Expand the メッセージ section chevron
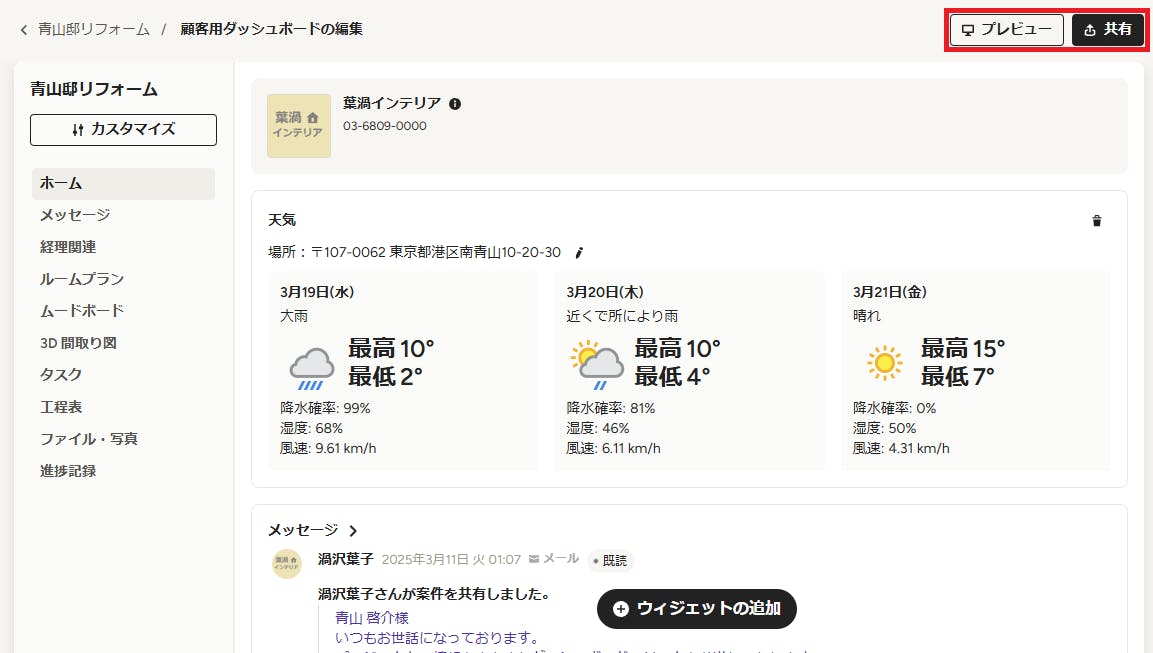This screenshot has height=653, width=1153. point(353,531)
